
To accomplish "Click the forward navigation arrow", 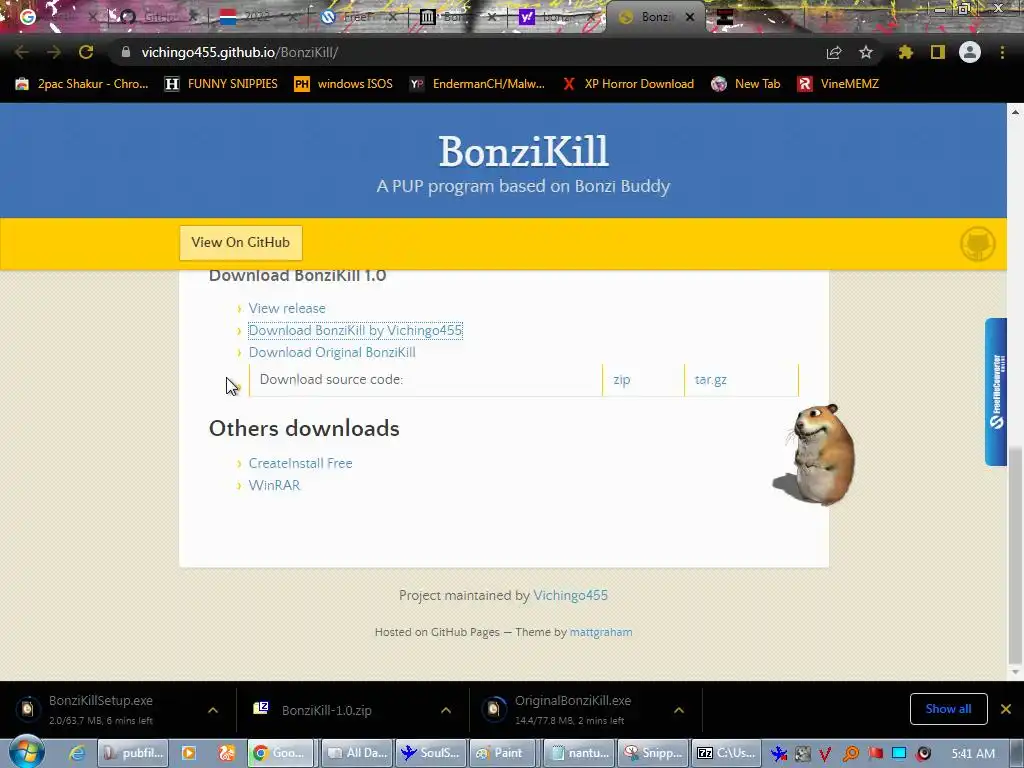I will (54, 52).
